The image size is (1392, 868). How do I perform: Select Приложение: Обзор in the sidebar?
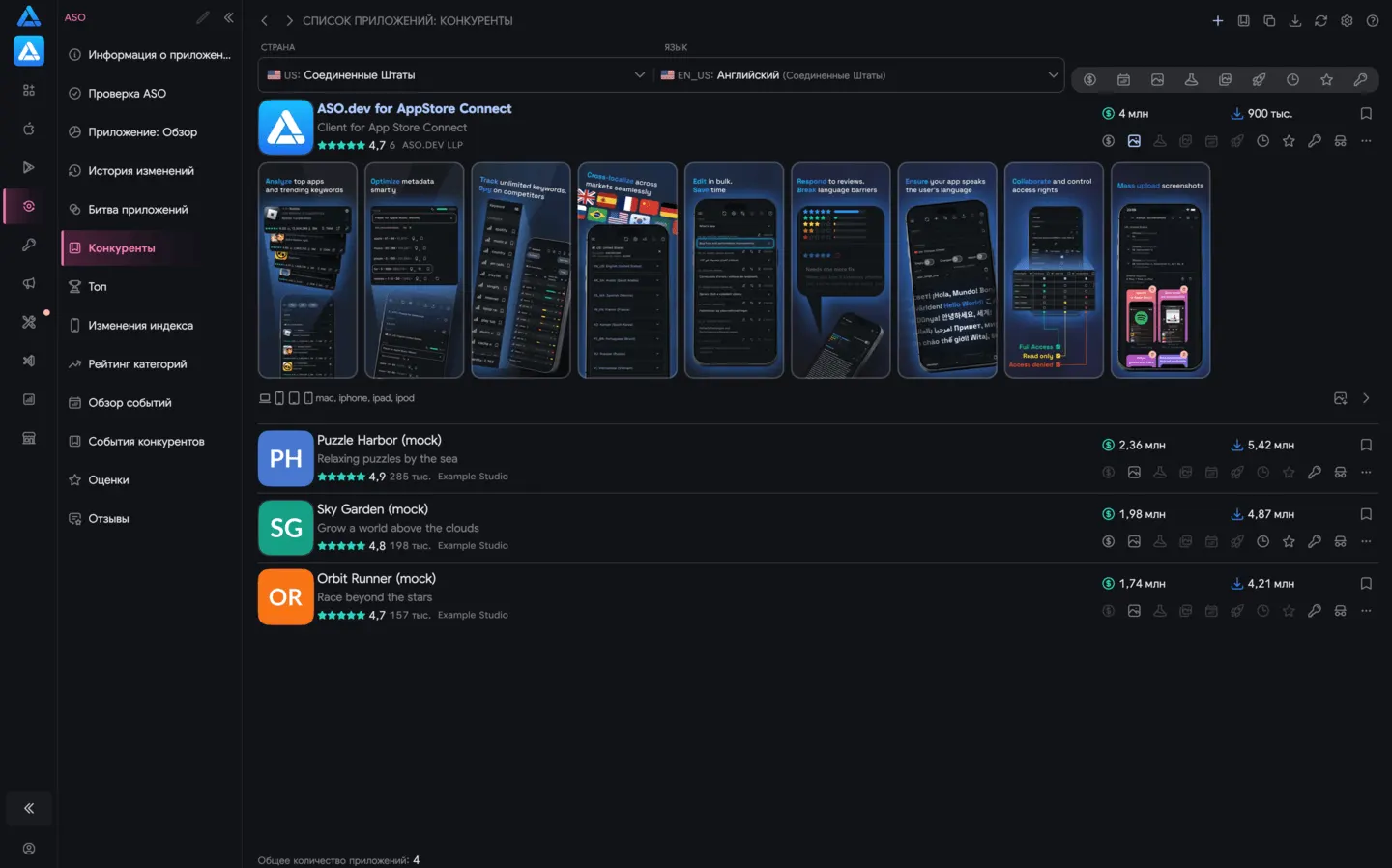(150, 132)
